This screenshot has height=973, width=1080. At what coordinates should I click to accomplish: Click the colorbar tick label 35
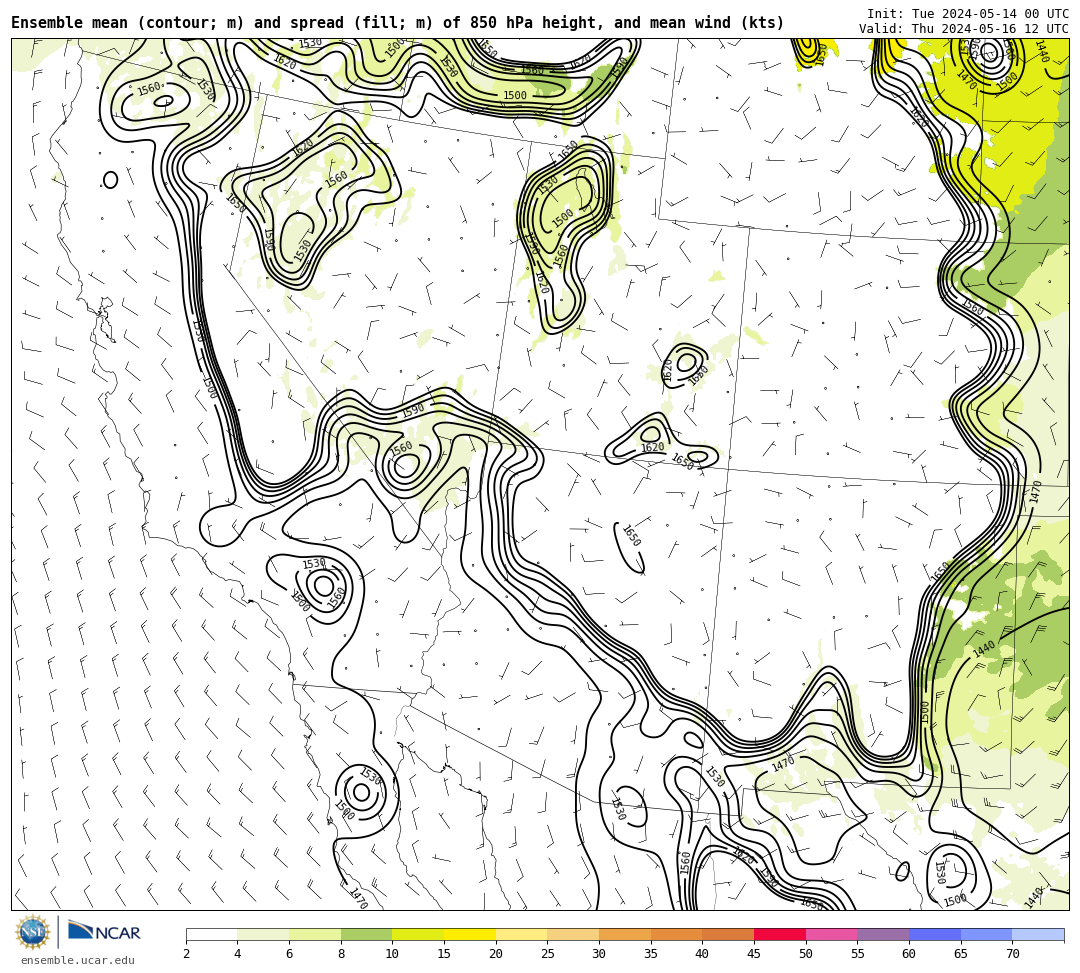[651, 954]
